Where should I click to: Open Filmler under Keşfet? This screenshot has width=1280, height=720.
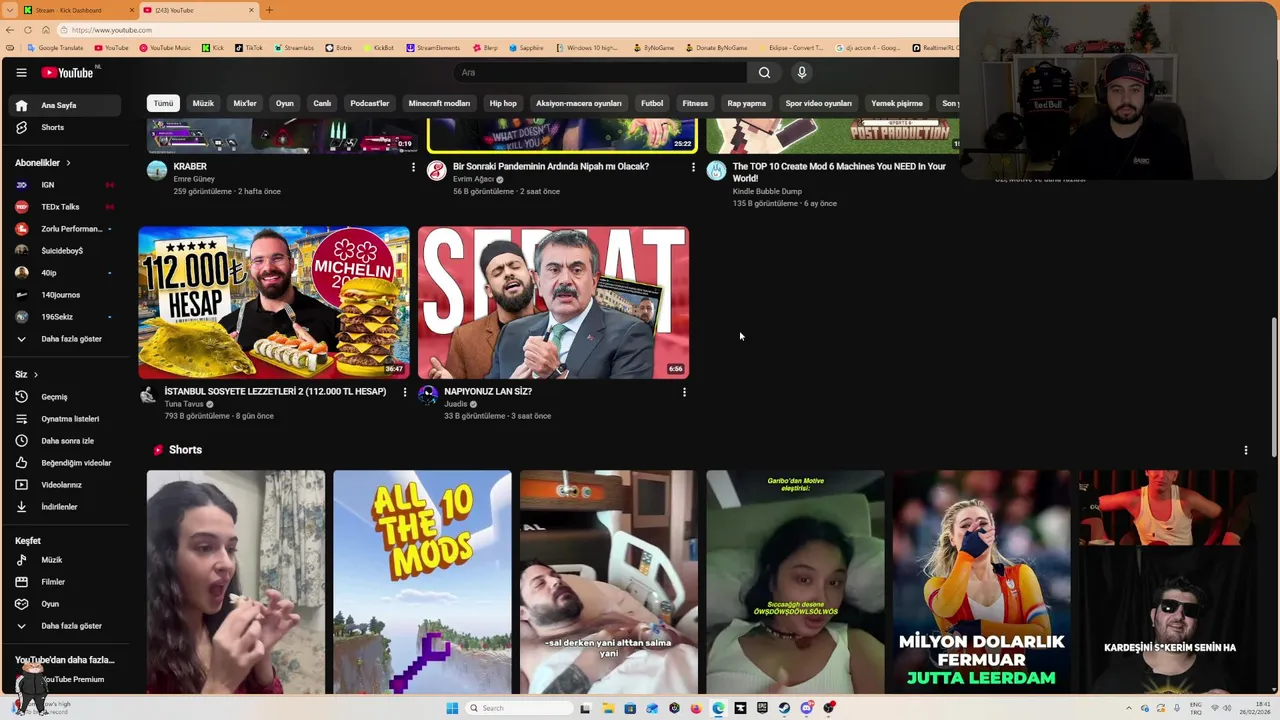coord(64,582)
